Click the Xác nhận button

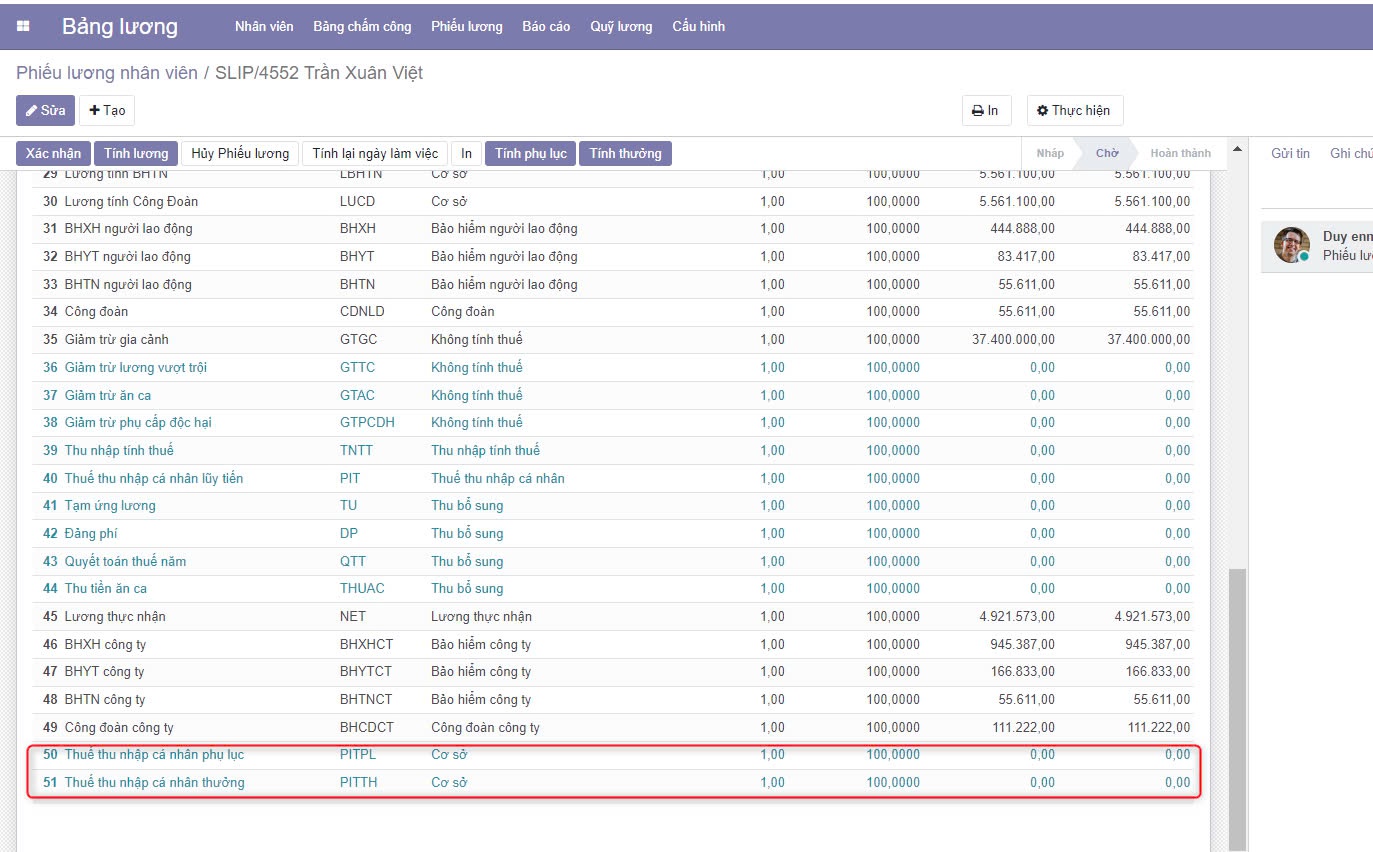[53, 153]
